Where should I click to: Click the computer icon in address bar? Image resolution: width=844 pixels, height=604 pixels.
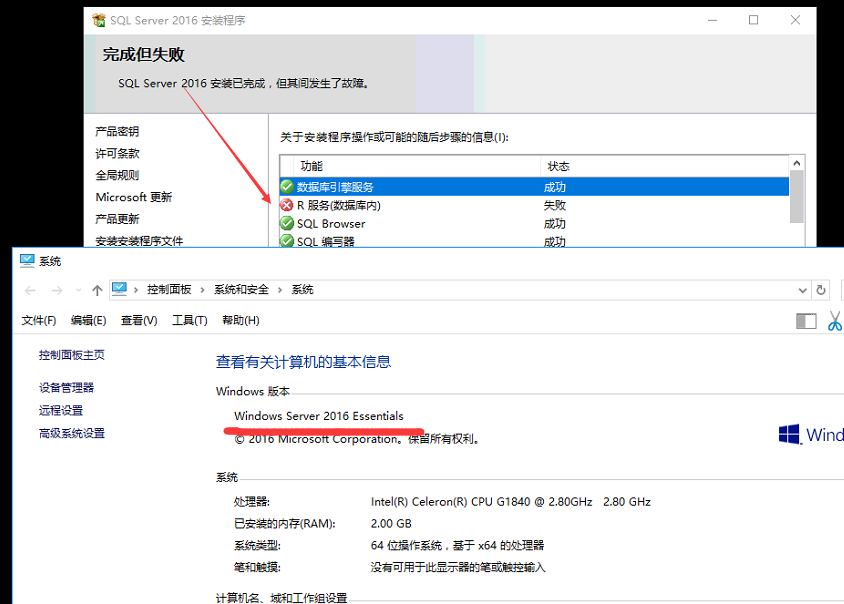tap(119, 290)
